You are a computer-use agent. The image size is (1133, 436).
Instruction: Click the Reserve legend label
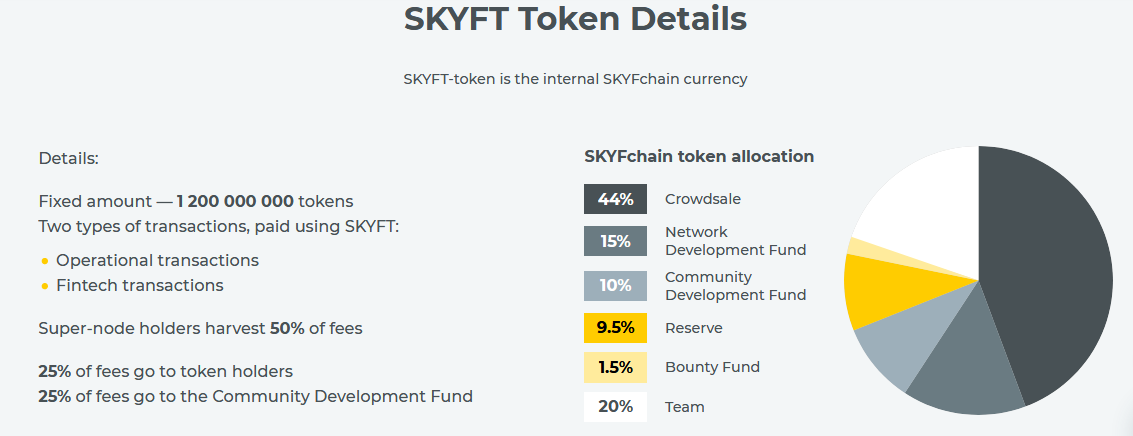pyautogui.click(x=693, y=328)
